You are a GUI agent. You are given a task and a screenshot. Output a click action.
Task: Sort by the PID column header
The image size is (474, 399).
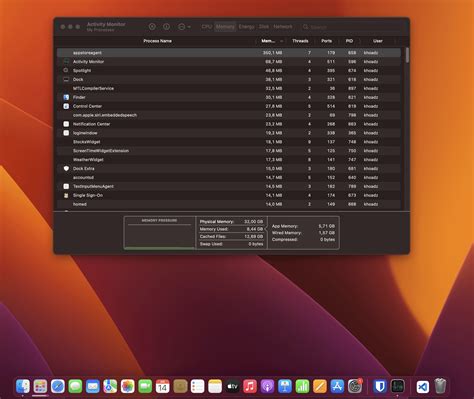(349, 41)
